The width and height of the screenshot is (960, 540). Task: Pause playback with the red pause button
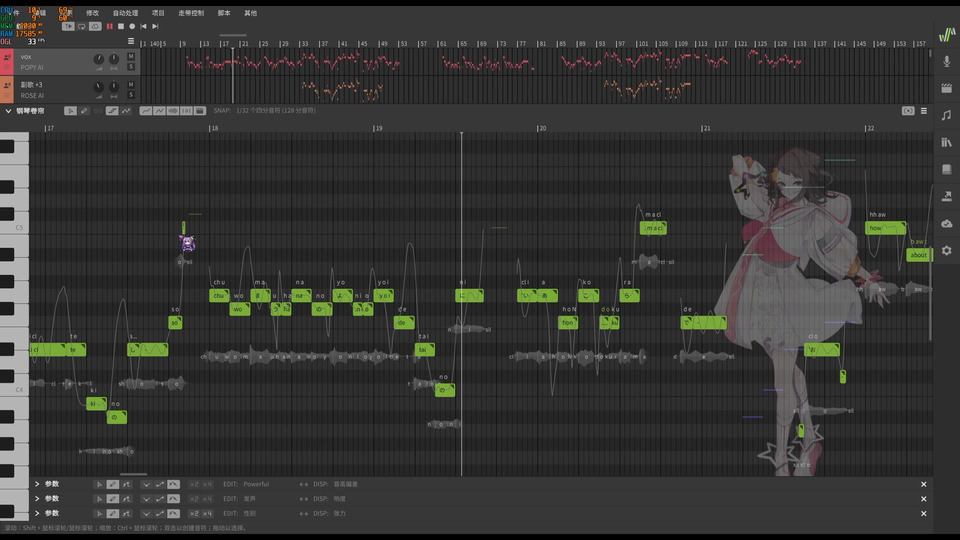click(x=110, y=26)
